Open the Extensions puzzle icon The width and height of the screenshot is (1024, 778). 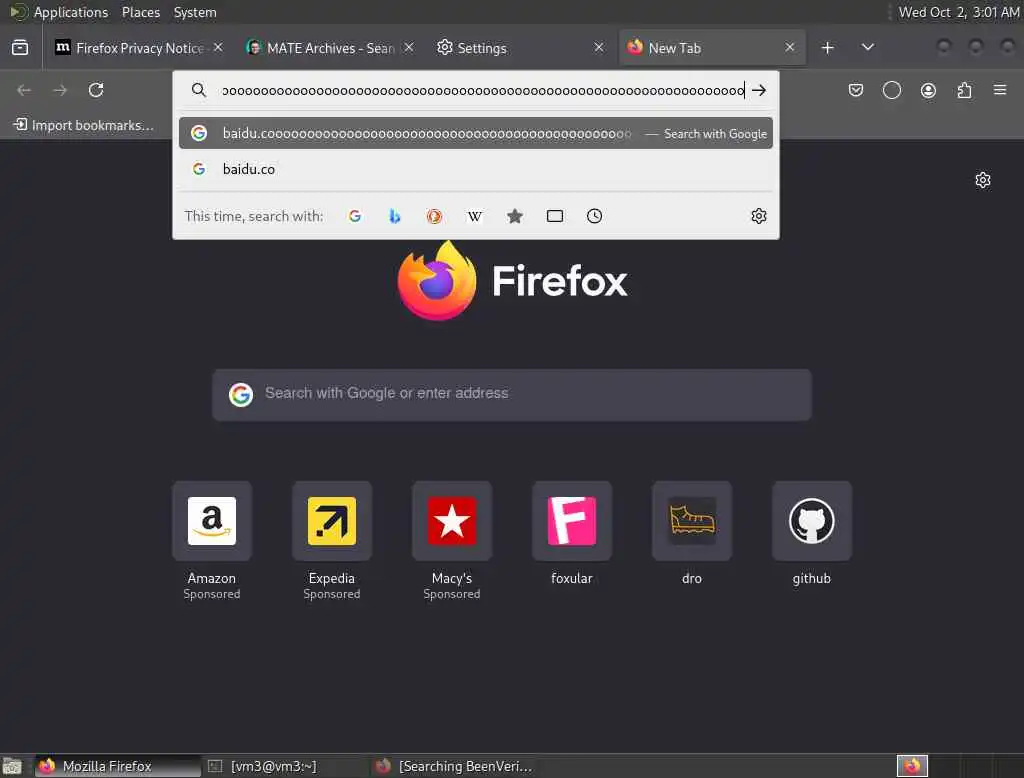pos(964,90)
